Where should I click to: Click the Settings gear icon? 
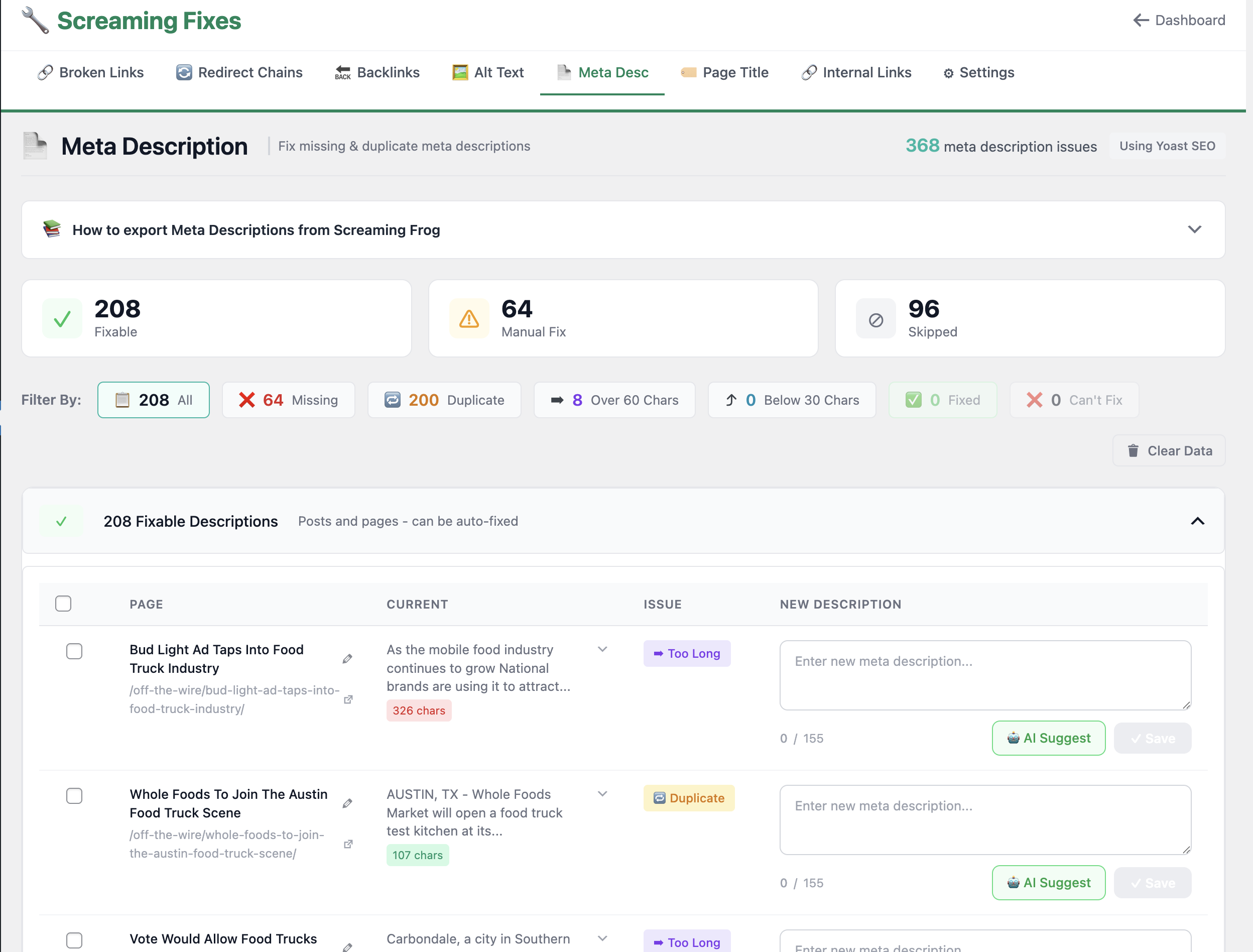(x=948, y=72)
